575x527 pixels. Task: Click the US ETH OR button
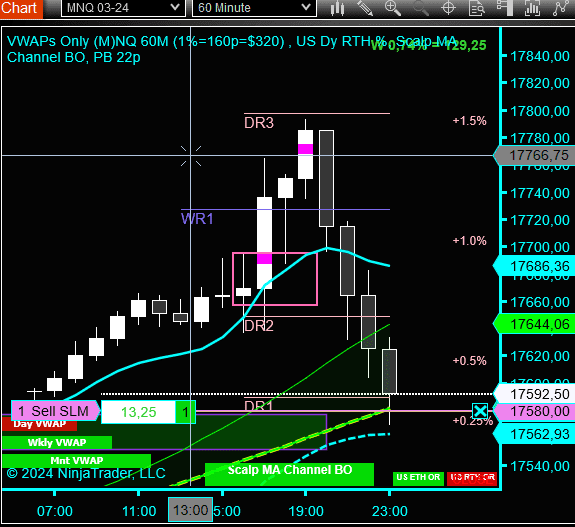coord(418,478)
